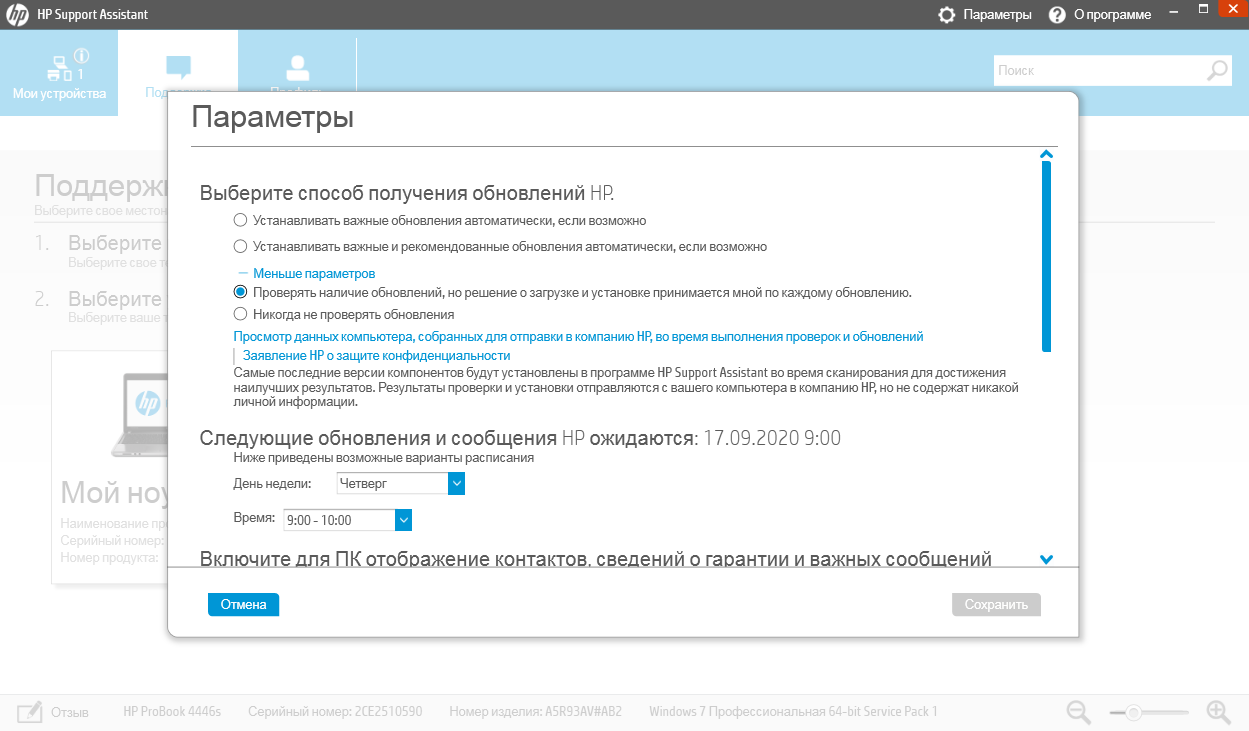Image resolution: width=1249 pixels, height=731 pixels.
Task: Select check updates but let me decide radio
Action: tap(240, 292)
